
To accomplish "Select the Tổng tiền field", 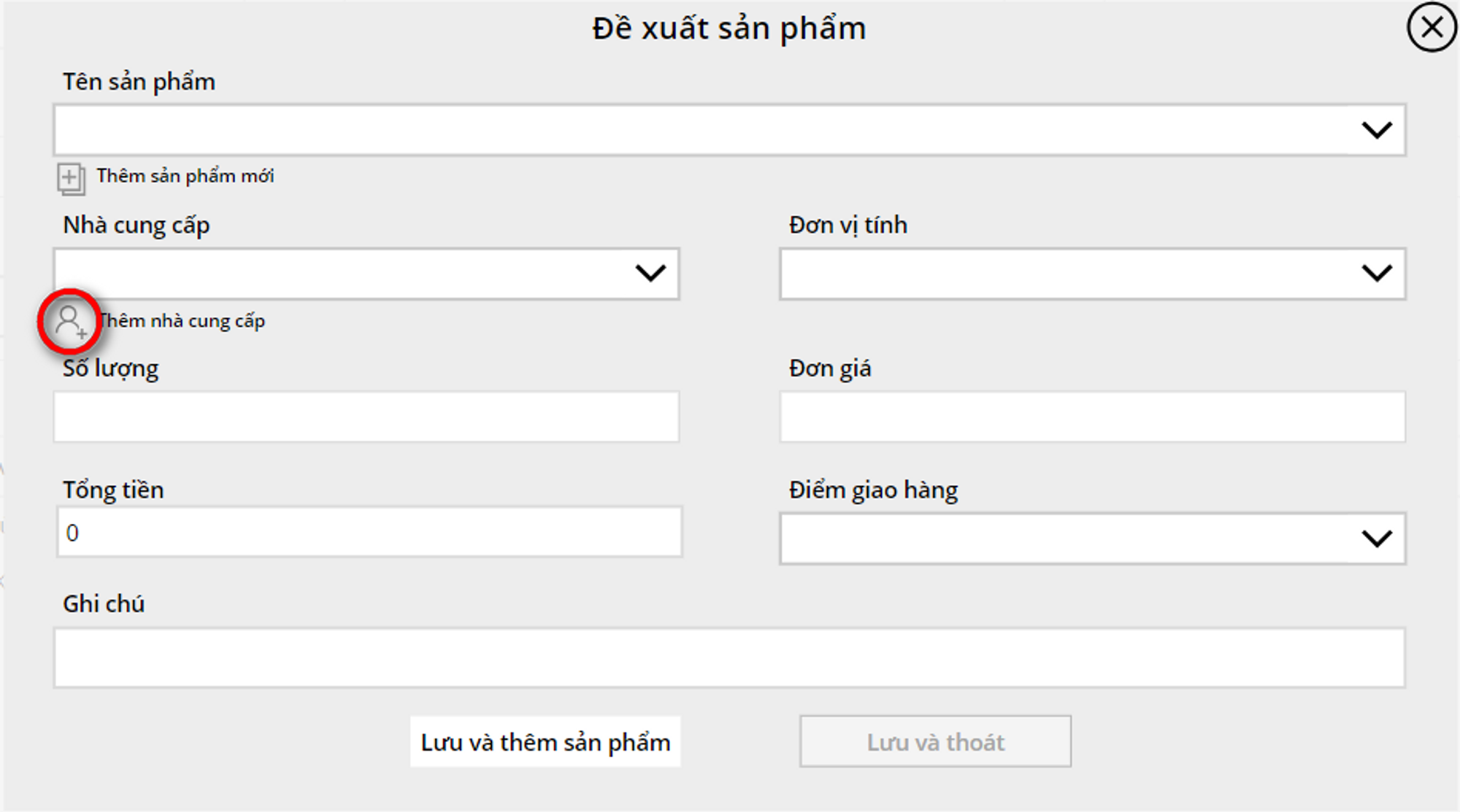I will click(x=369, y=533).
